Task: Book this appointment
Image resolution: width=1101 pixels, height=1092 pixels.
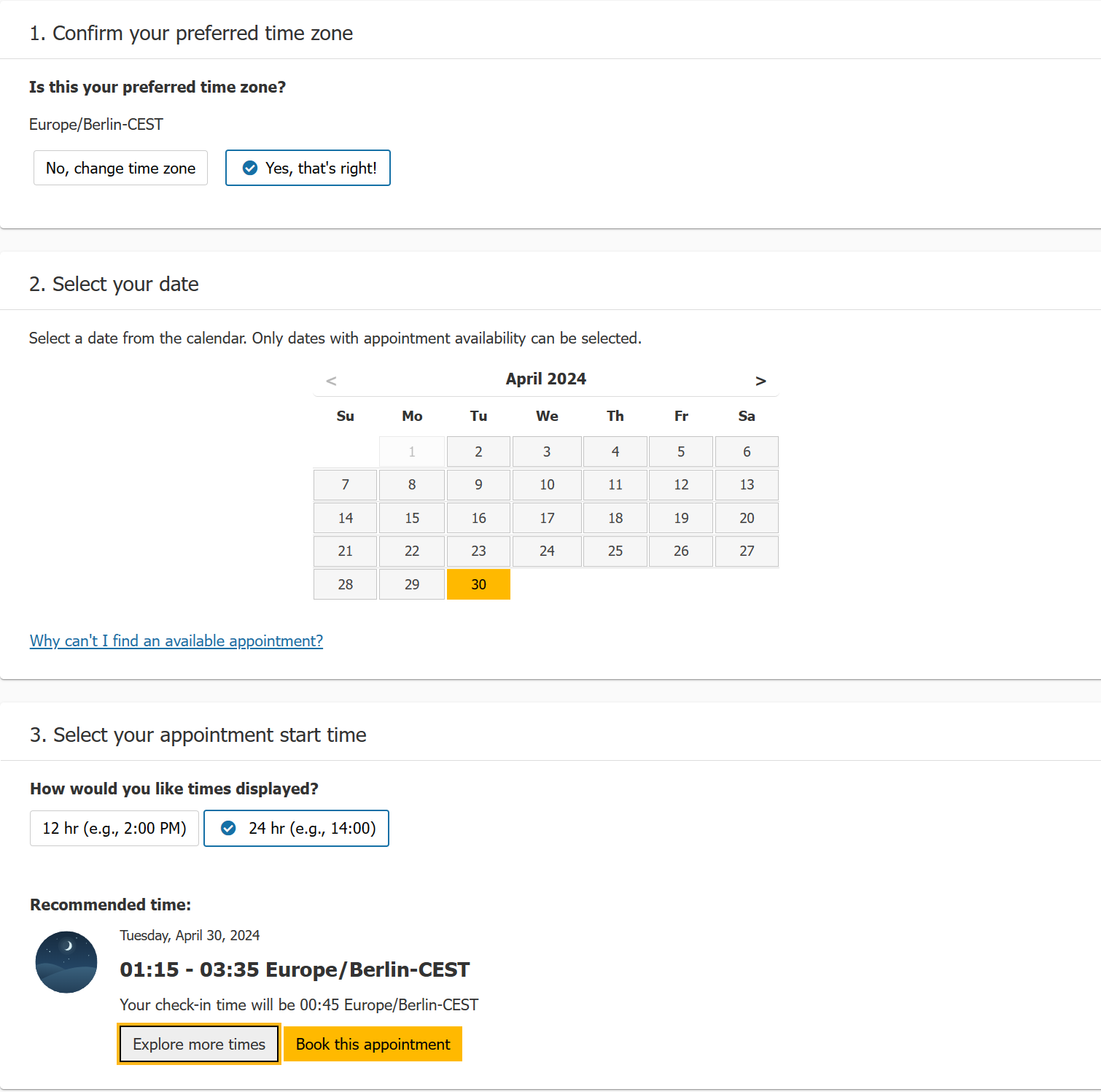Action: point(373,1044)
